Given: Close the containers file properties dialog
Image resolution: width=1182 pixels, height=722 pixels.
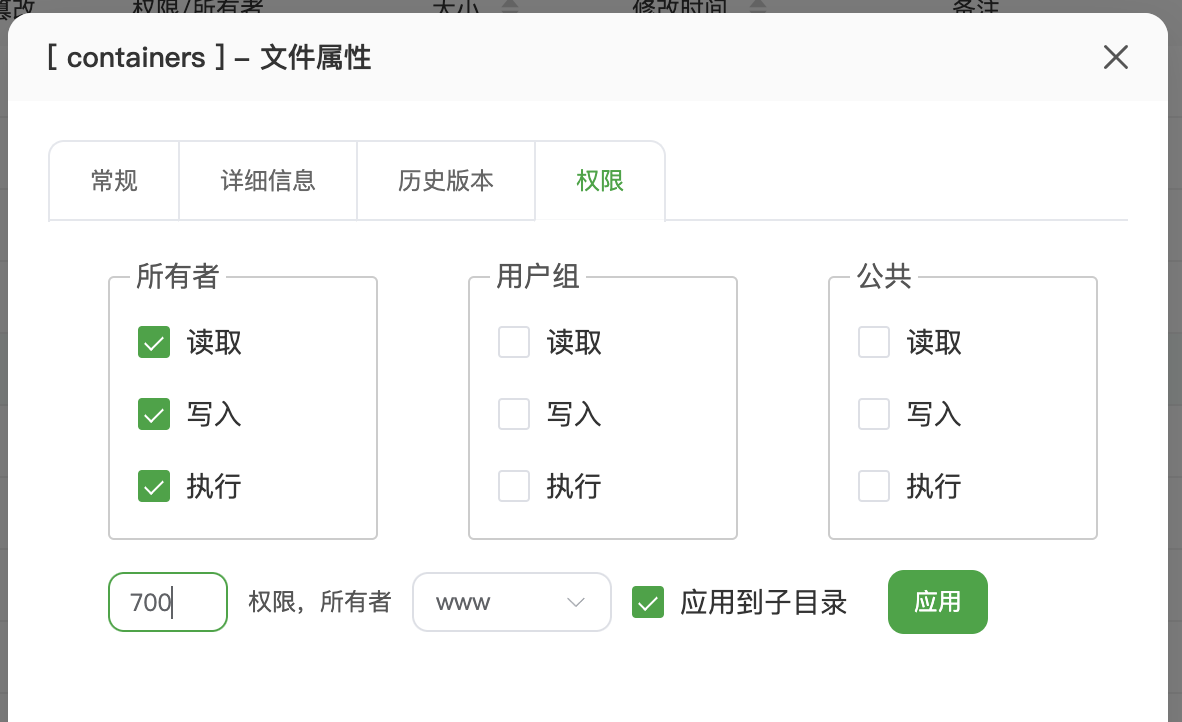Looking at the screenshot, I should (1115, 57).
